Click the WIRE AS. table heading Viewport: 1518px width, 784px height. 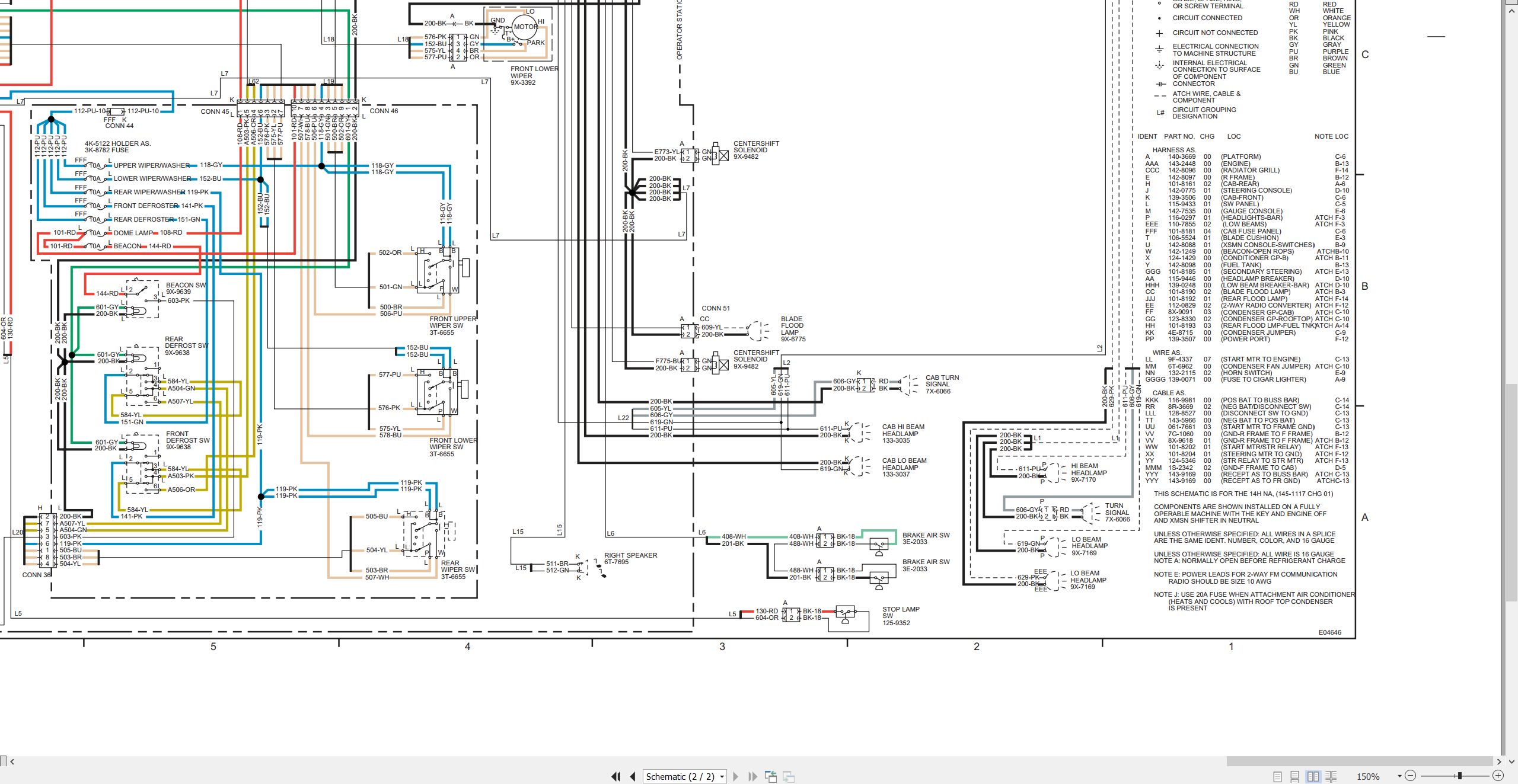pos(1167,353)
